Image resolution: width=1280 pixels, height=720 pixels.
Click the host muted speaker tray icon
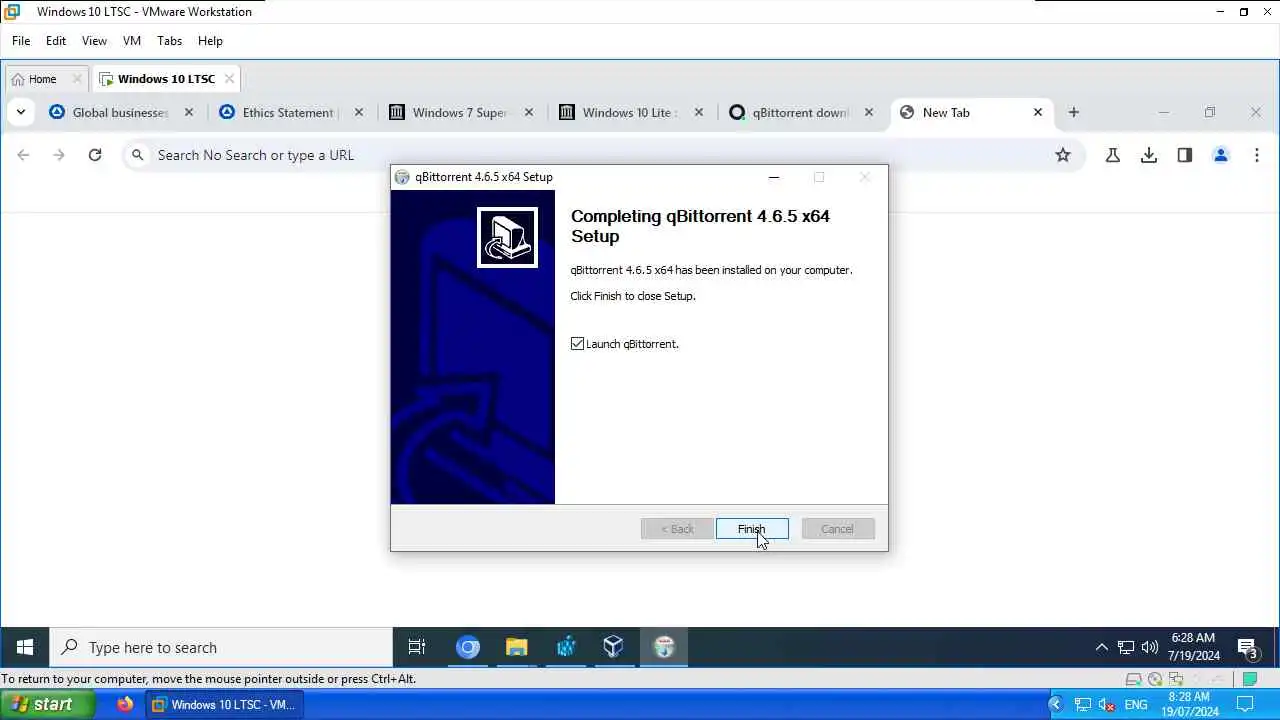(1107, 705)
